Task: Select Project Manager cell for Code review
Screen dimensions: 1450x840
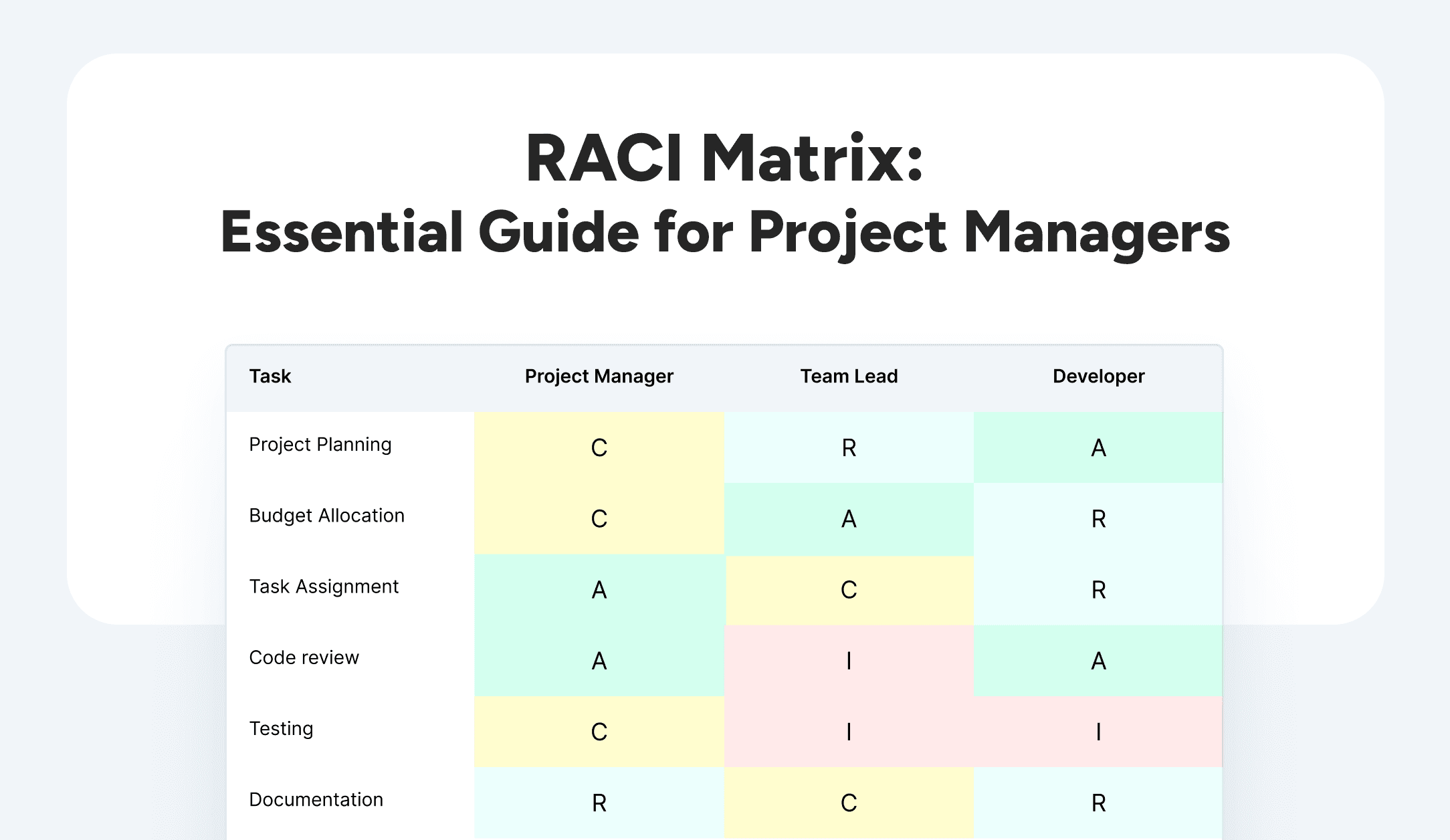Action: pyautogui.click(x=599, y=661)
